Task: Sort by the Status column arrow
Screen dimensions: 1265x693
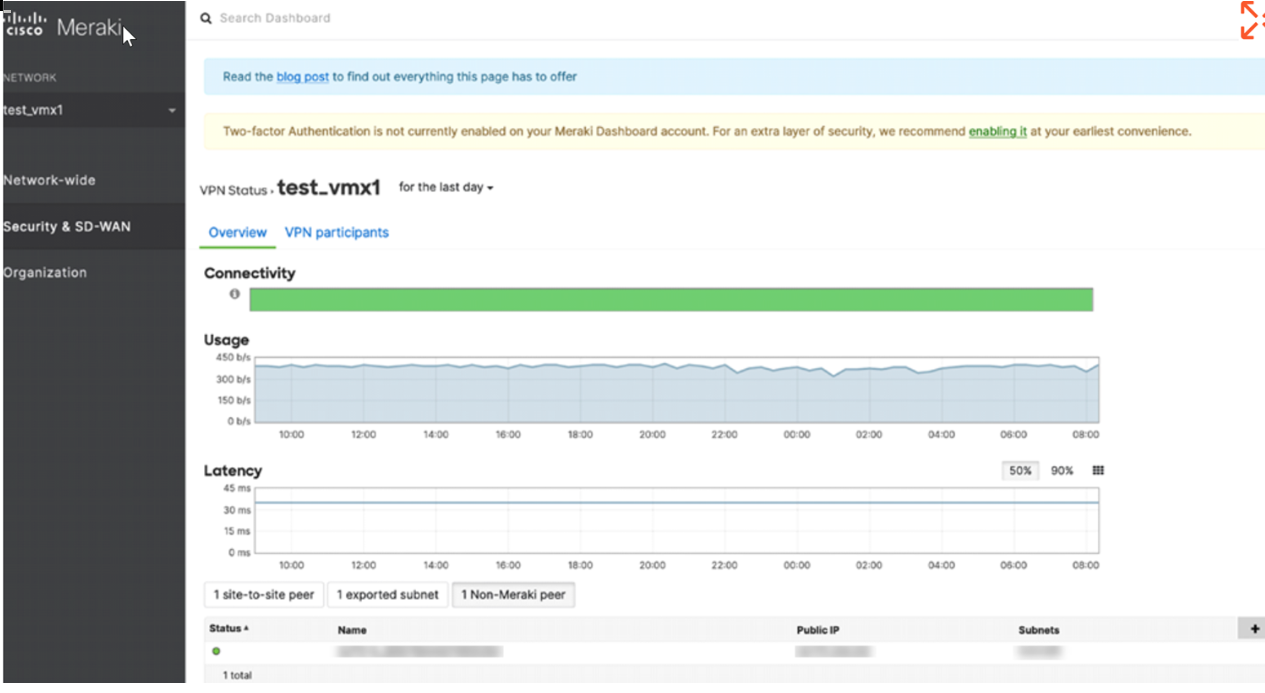Action: 246,628
